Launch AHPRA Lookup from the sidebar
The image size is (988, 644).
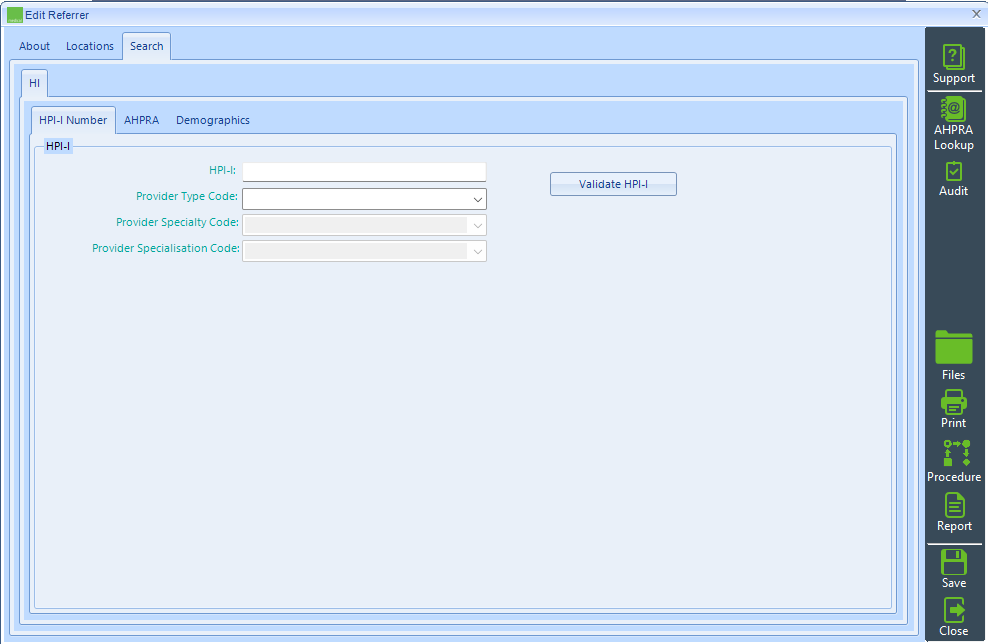click(953, 124)
